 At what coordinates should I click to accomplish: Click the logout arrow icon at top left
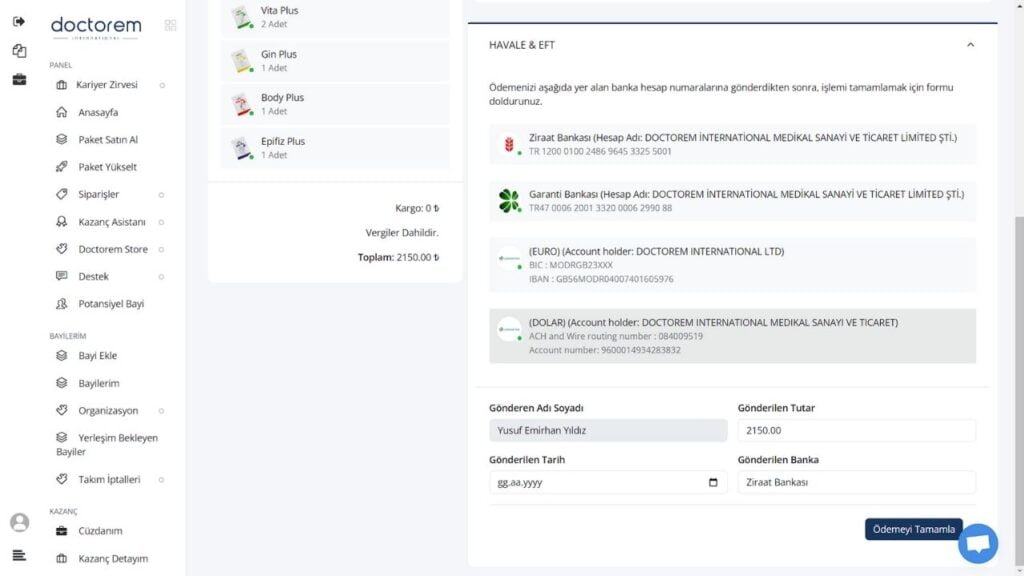(x=19, y=22)
